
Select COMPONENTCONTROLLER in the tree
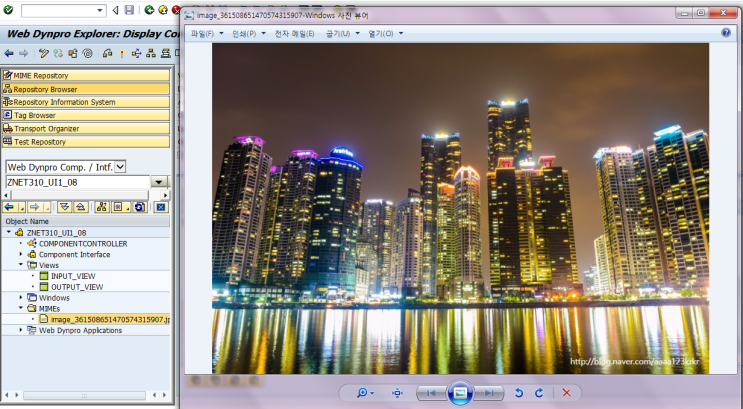[x=83, y=244]
